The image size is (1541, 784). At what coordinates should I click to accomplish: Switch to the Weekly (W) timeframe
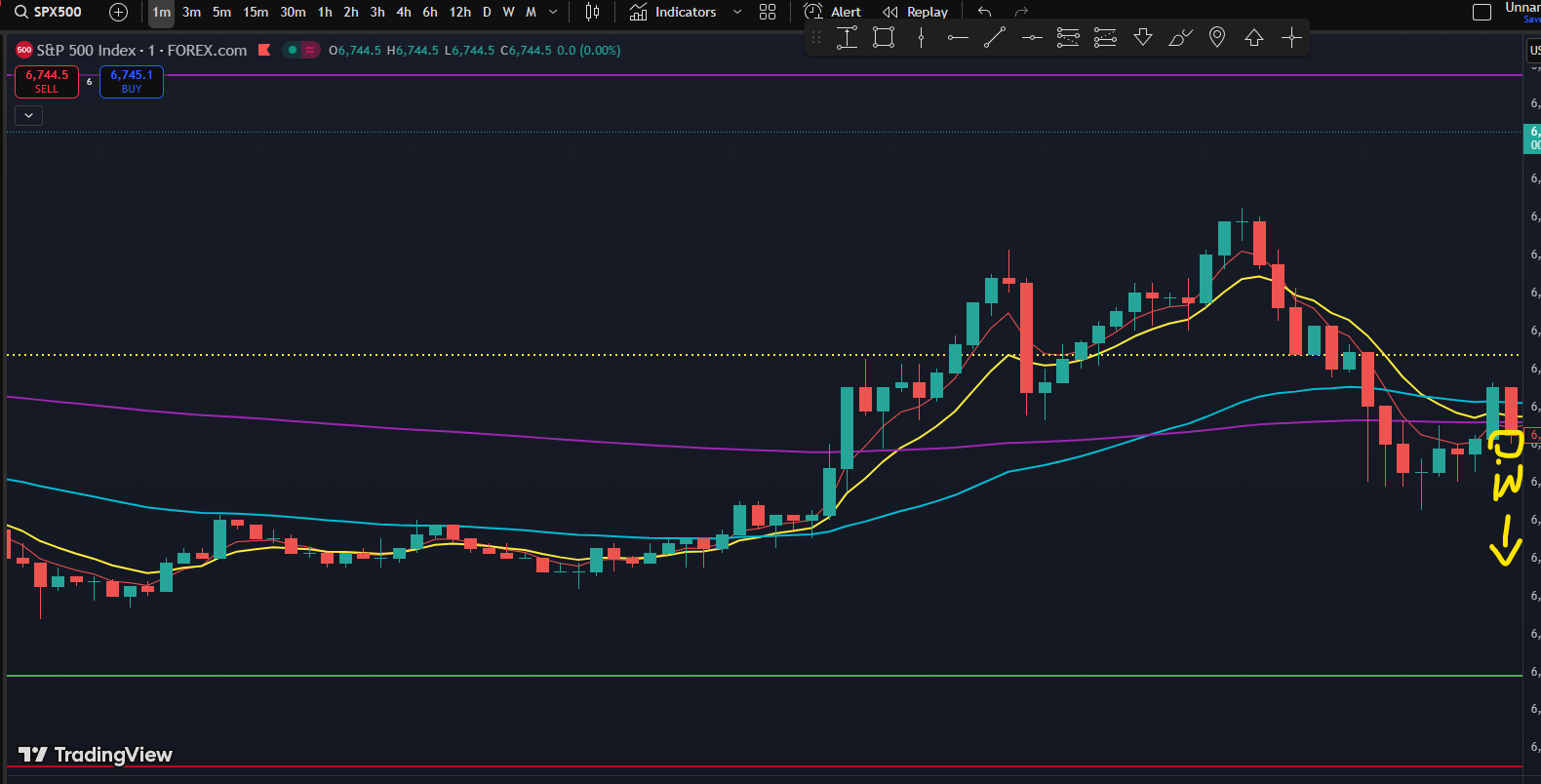tap(508, 12)
